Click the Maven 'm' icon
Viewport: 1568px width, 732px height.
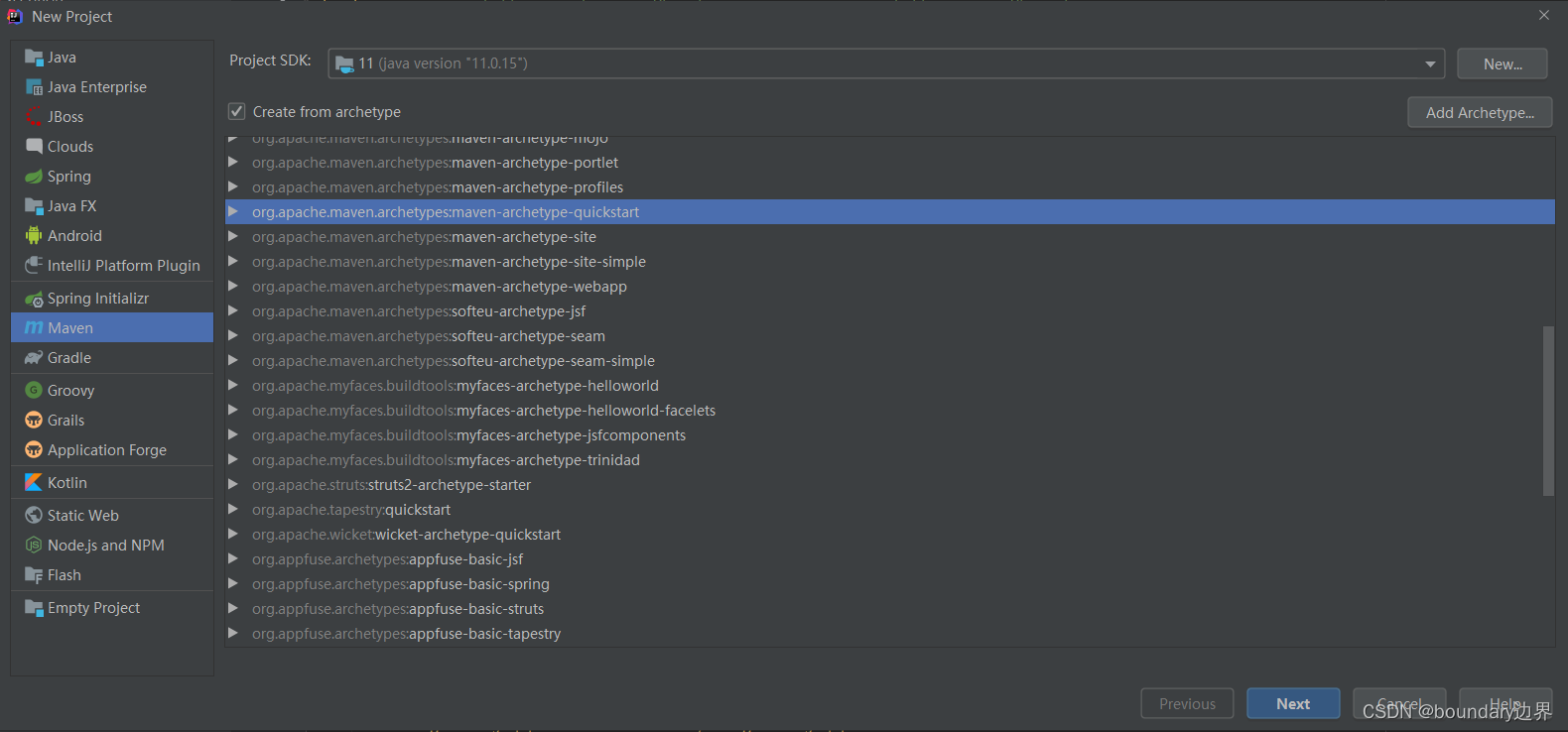[x=34, y=328]
